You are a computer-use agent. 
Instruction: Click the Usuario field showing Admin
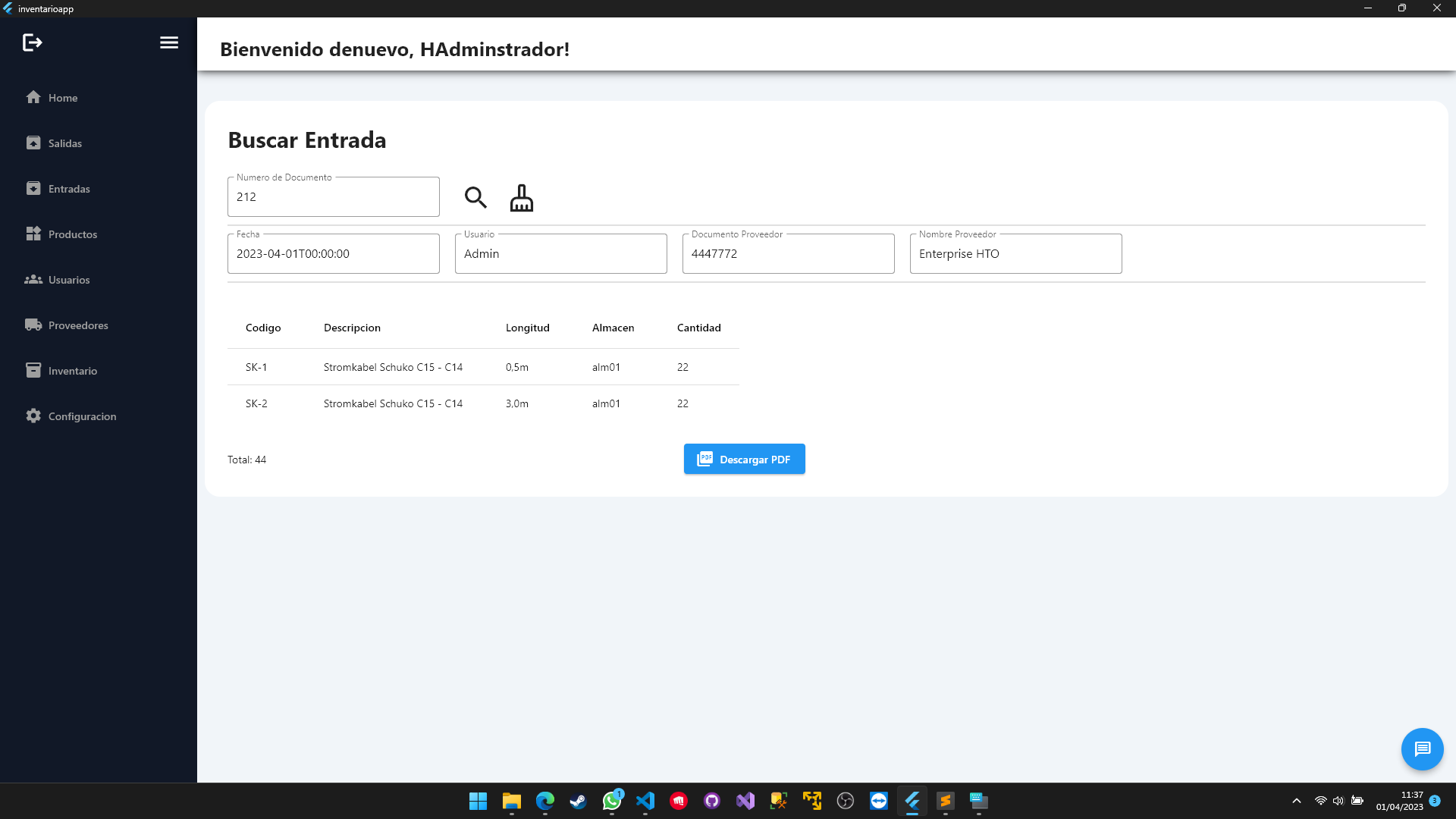[561, 253]
